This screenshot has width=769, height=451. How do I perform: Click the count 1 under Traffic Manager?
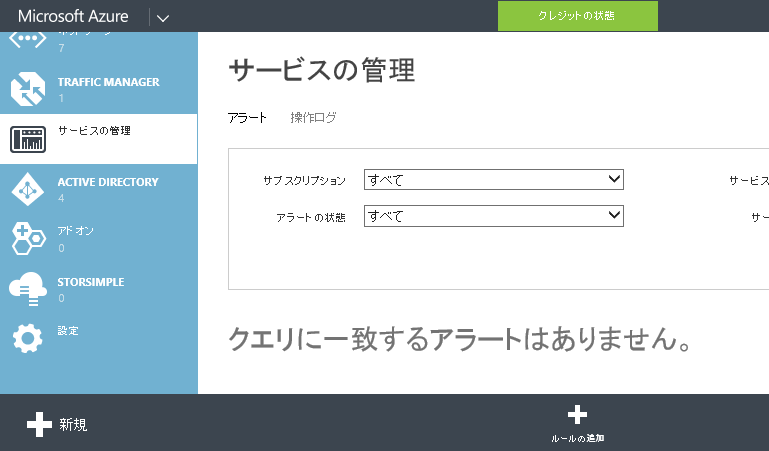[61, 98]
